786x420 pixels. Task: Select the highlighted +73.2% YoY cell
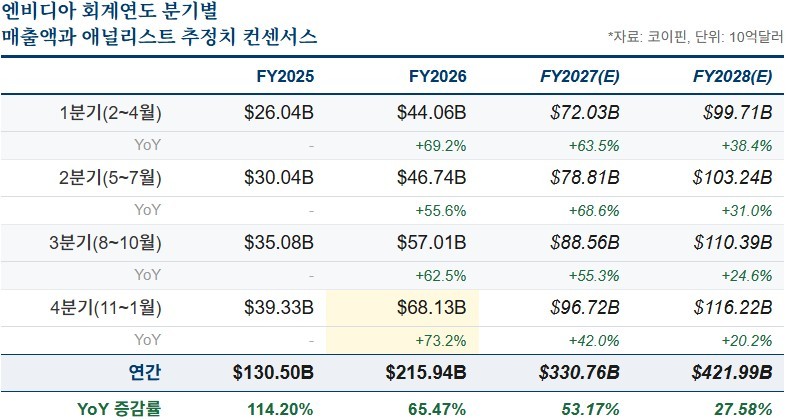tap(441, 340)
